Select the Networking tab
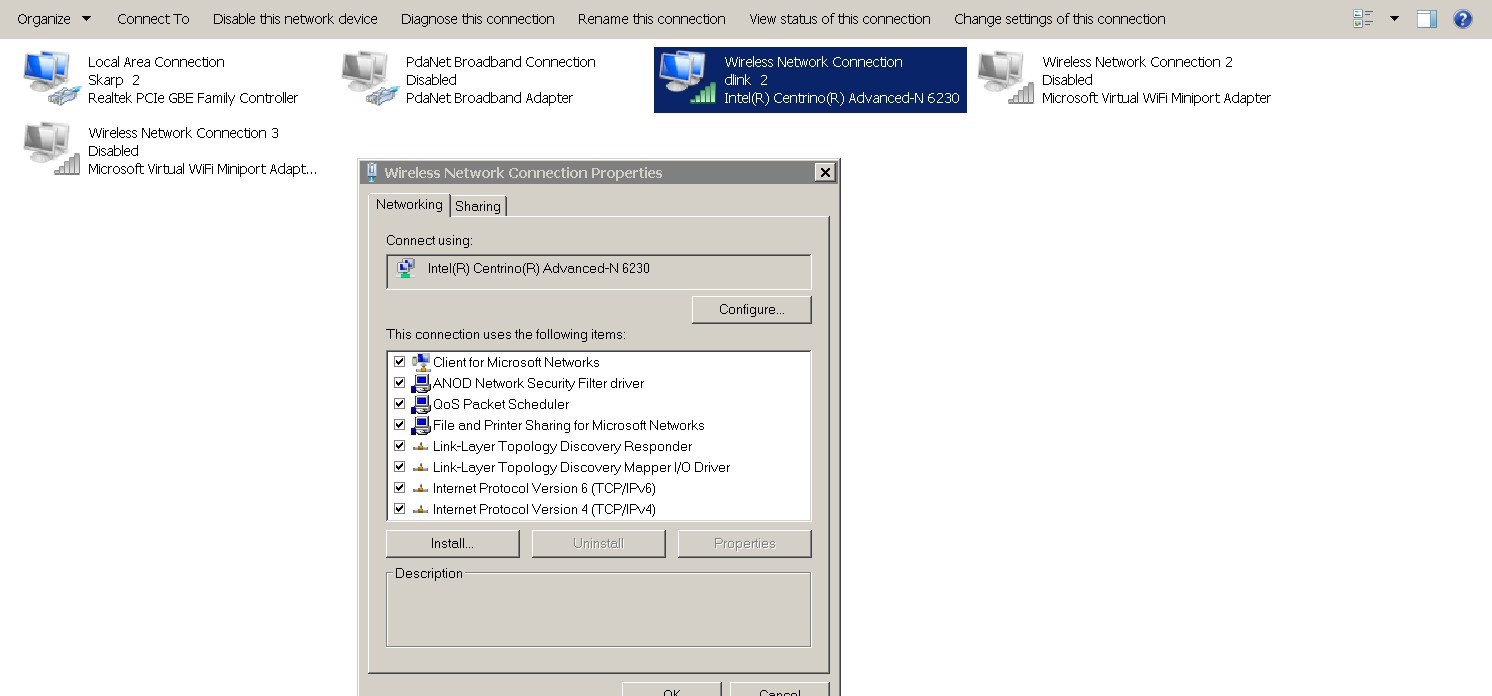 click(x=409, y=204)
